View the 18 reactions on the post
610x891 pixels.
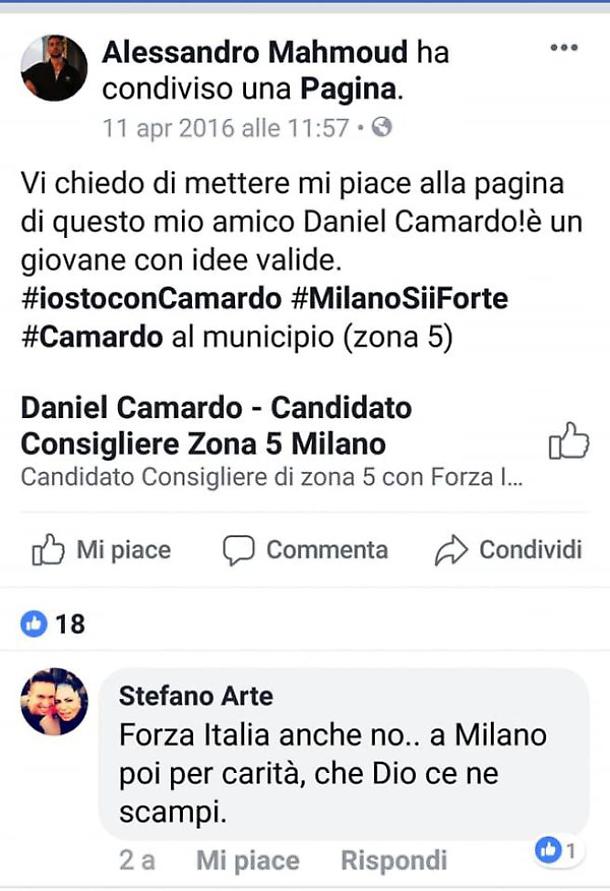tap(53, 625)
